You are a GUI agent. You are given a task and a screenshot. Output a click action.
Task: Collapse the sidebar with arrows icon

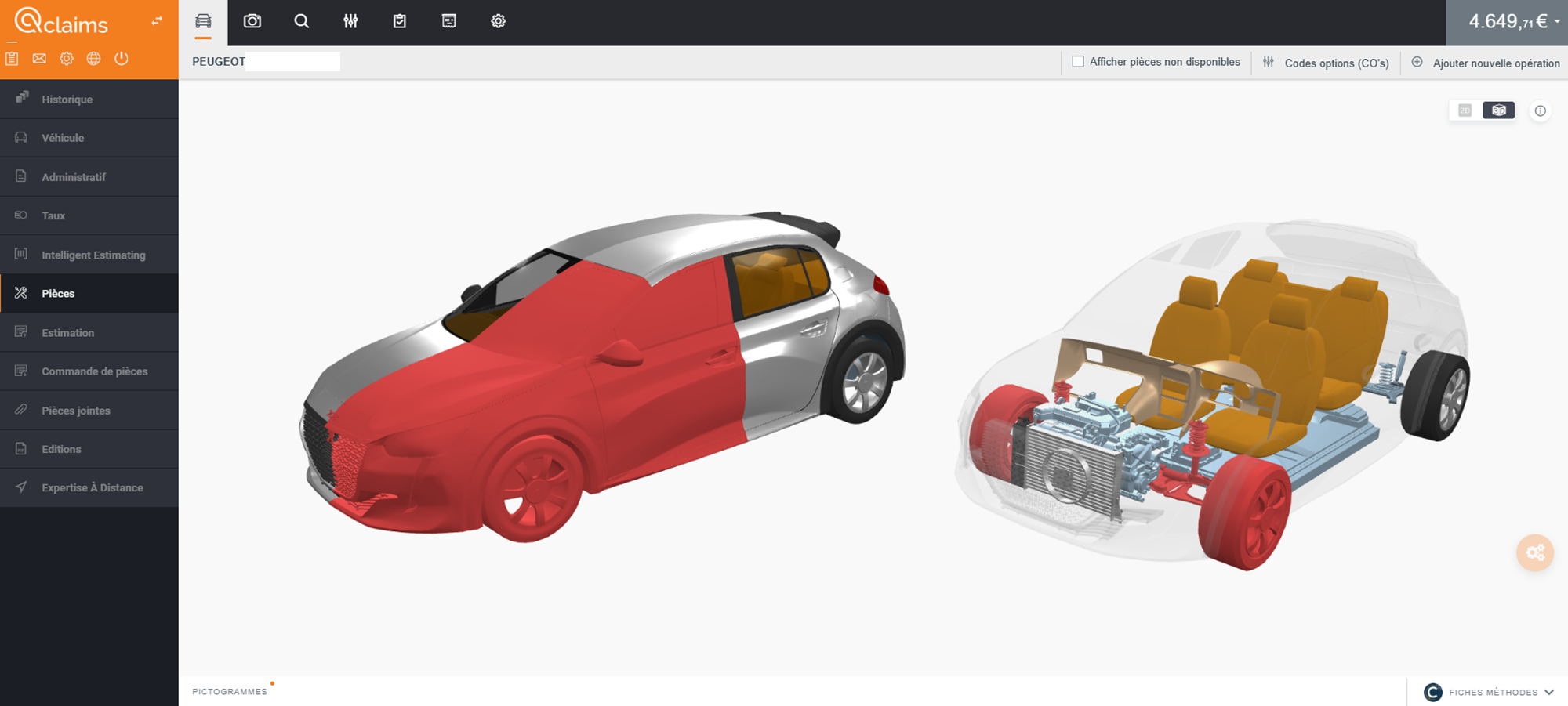coord(157,21)
